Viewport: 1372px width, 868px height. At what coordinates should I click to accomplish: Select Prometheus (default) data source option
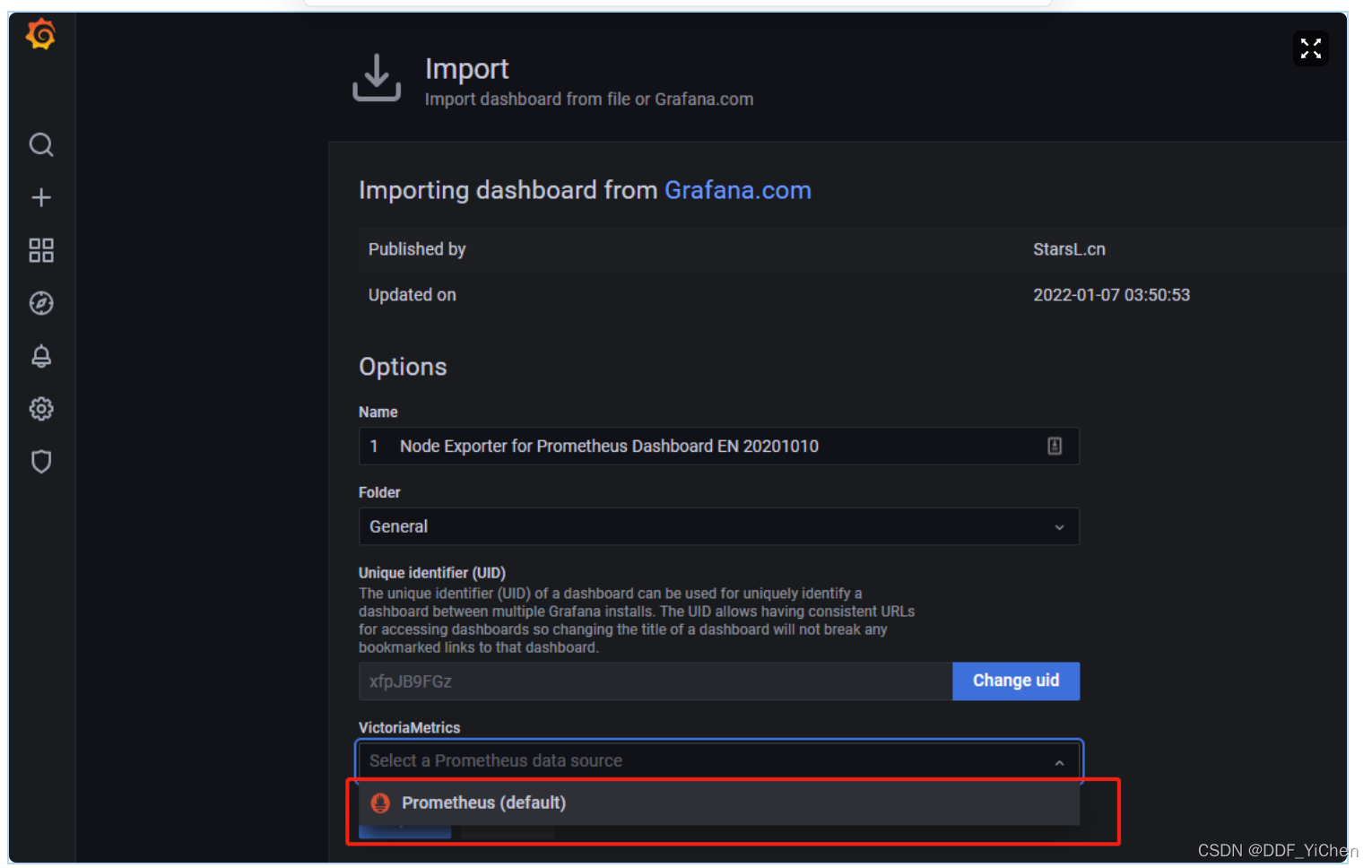tap(718, 803)
